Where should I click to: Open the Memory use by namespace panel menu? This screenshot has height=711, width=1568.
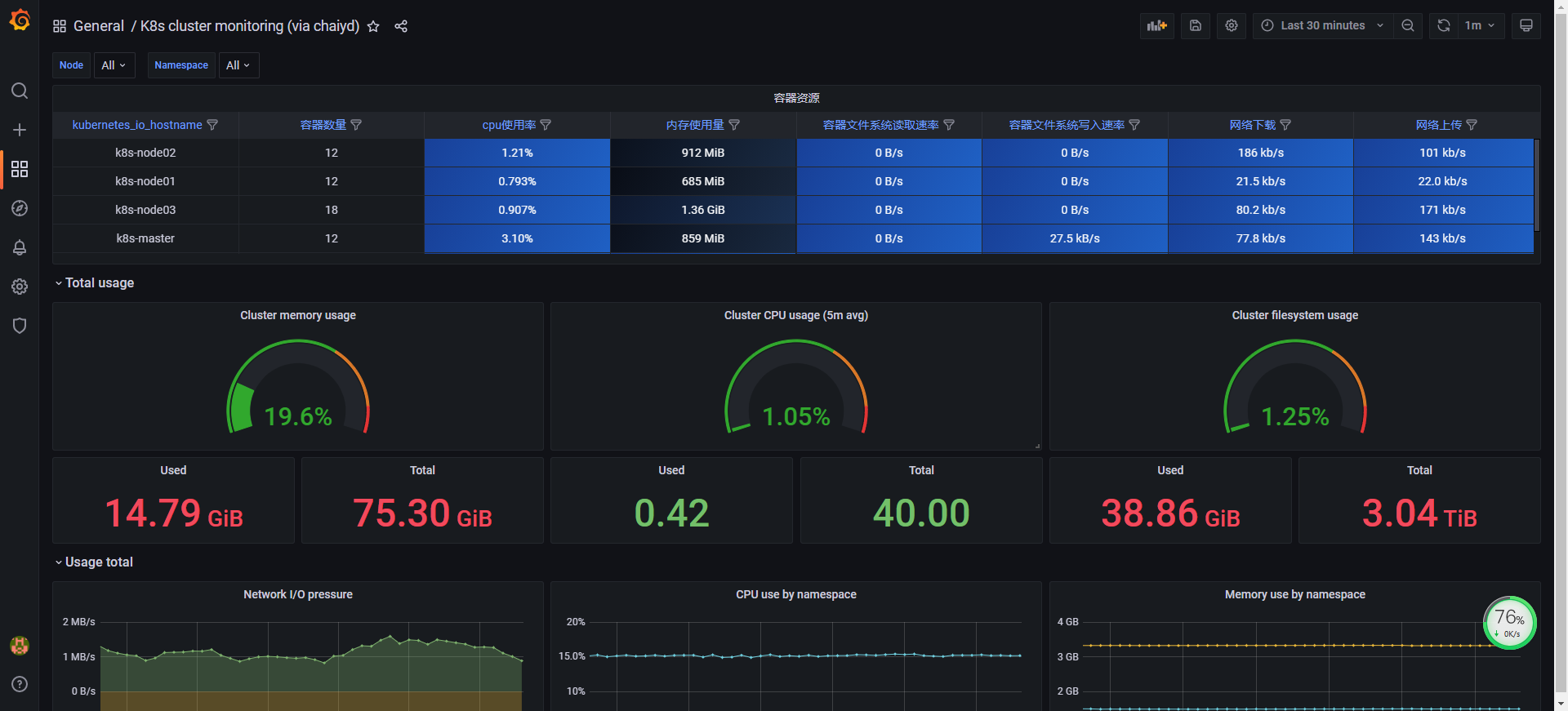(x=1295, y=594)
